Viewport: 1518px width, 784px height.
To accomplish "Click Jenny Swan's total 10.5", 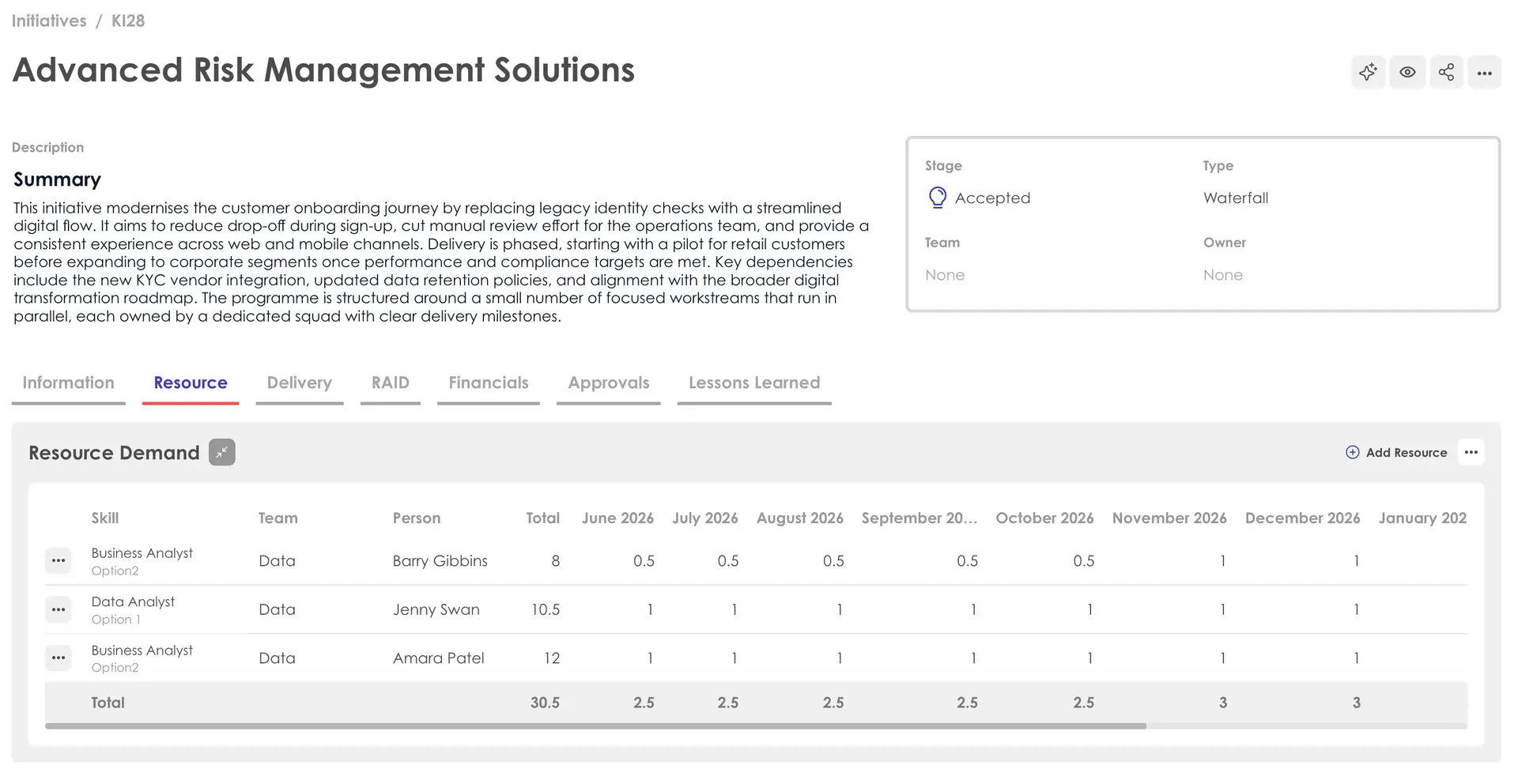I will tap(546, 609).
